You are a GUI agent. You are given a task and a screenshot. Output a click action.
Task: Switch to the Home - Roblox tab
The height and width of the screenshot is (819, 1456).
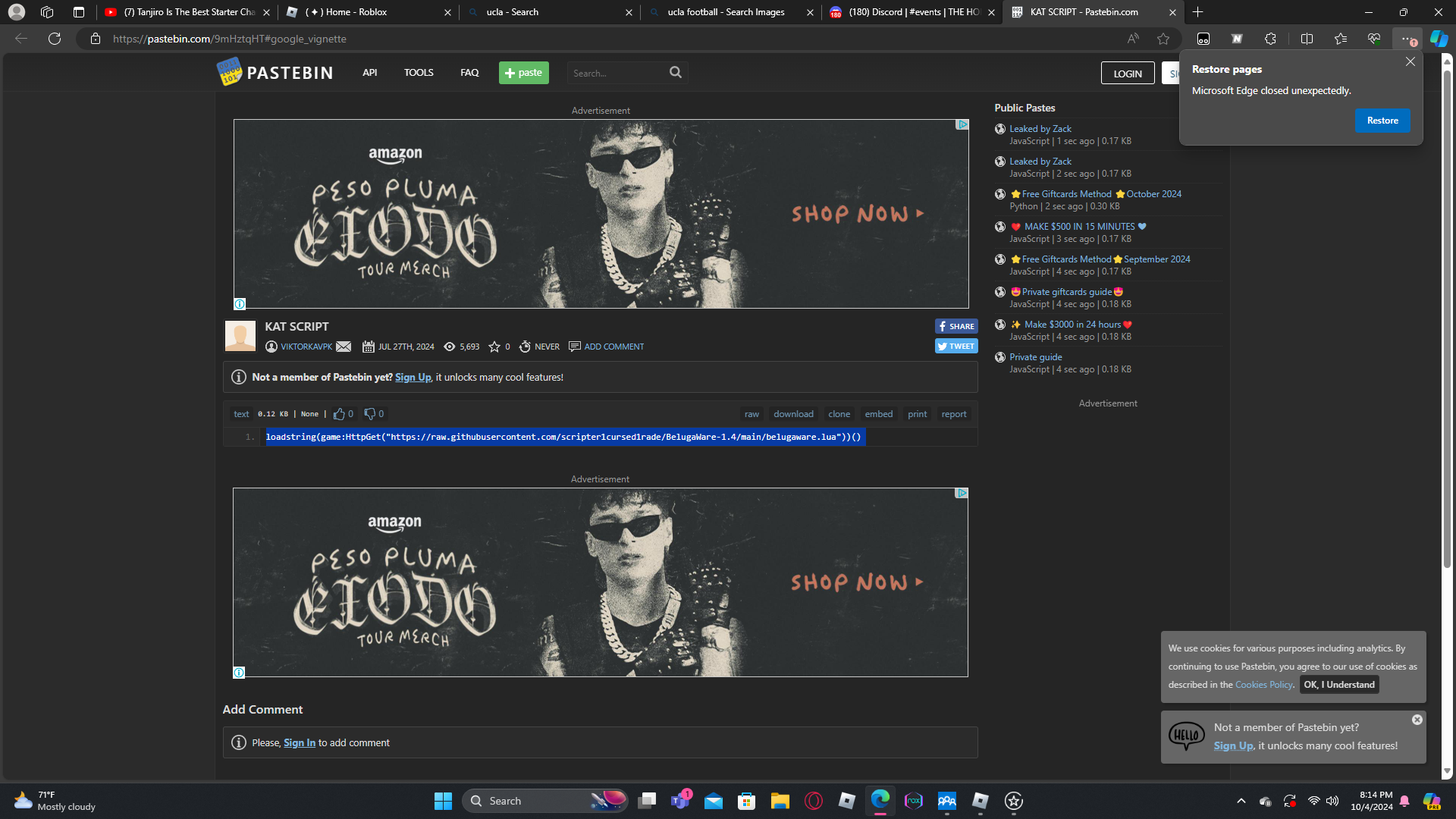367,12
